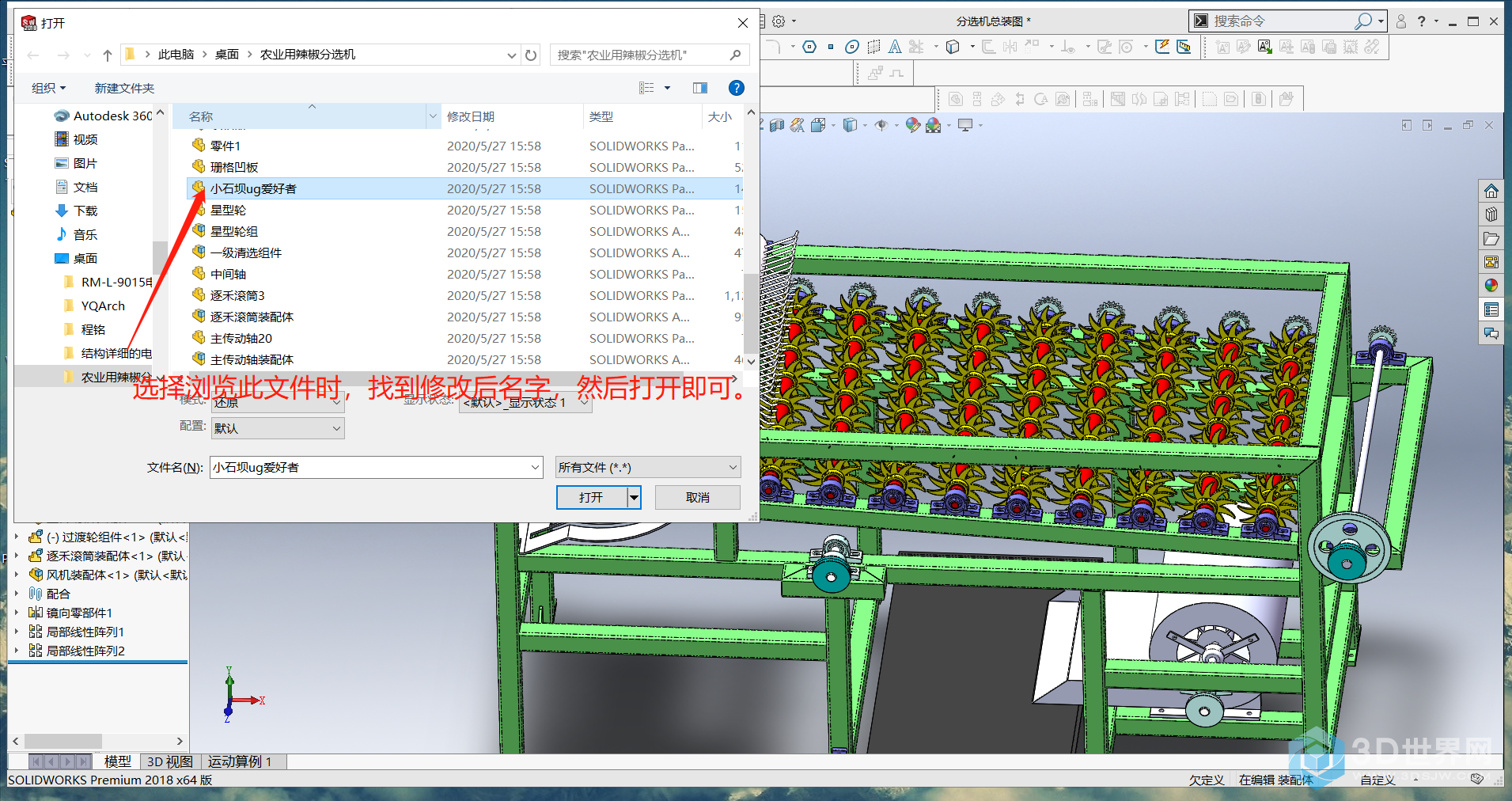Open the Design Library task pane icon
This screenshot has height=801, width=1512.
(x=1491, y=214)
